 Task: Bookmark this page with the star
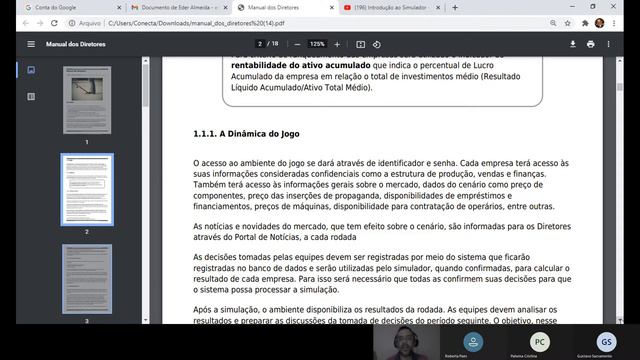tap(568, 23)
